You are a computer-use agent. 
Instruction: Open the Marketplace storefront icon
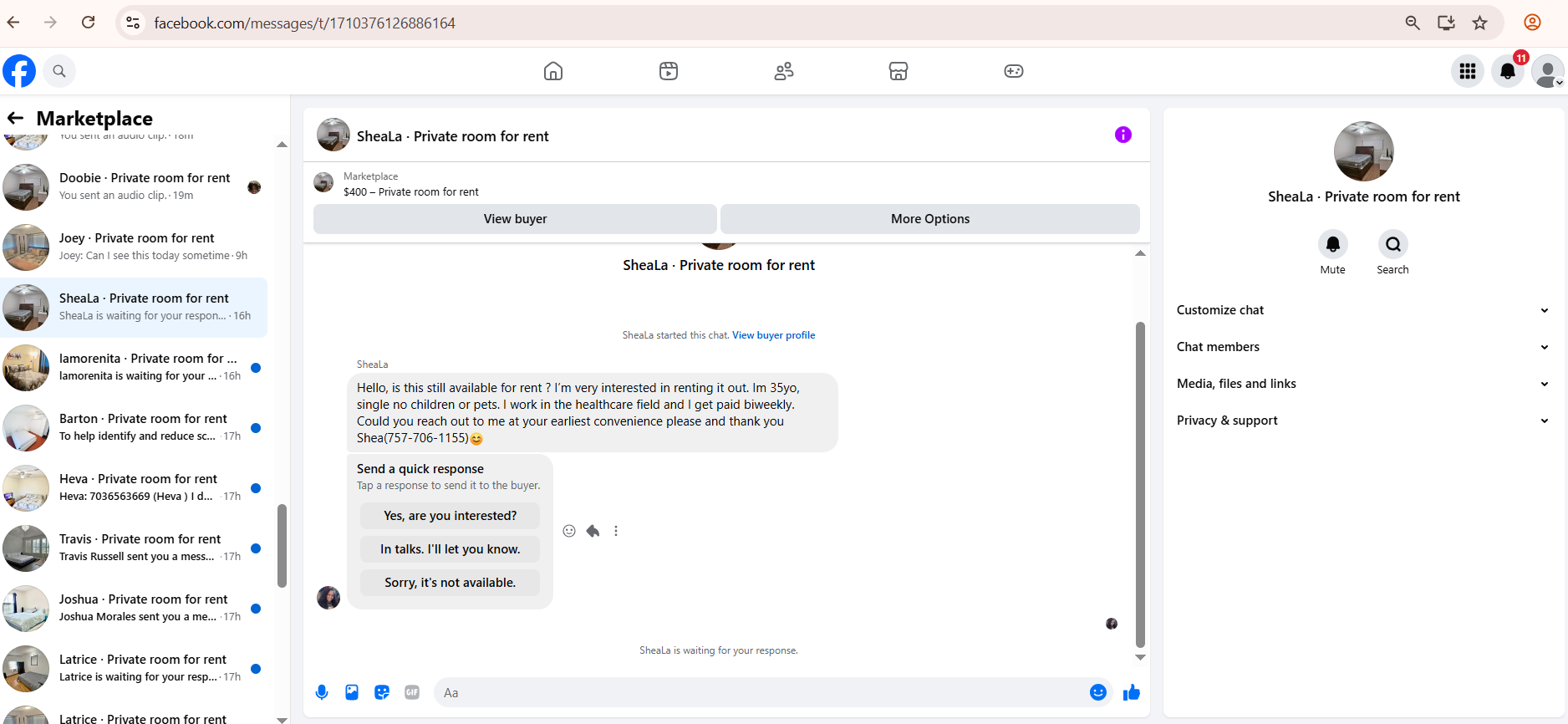899,71
